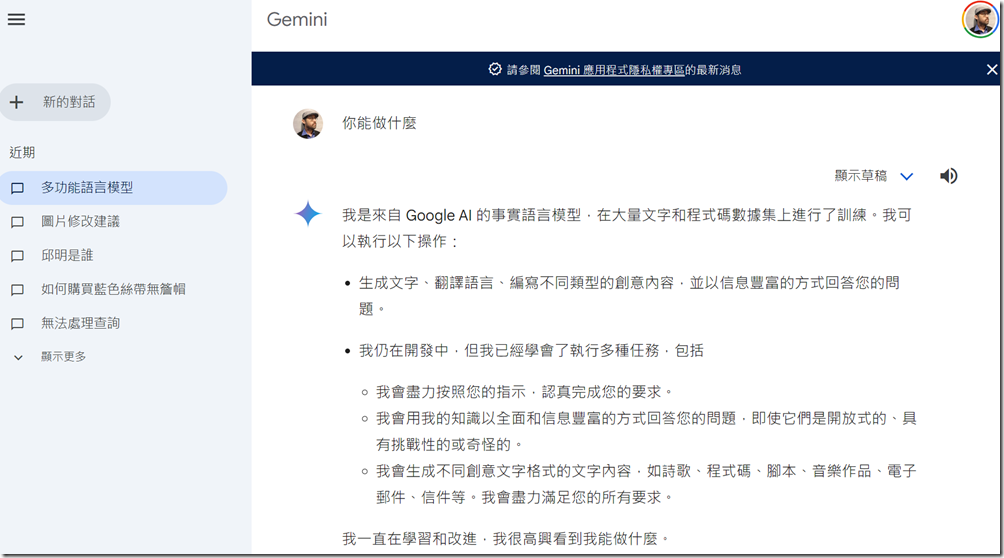The image size is (1004, 558).
Task: Click the Gemini sparkle icon
Action: coord(307,213)
